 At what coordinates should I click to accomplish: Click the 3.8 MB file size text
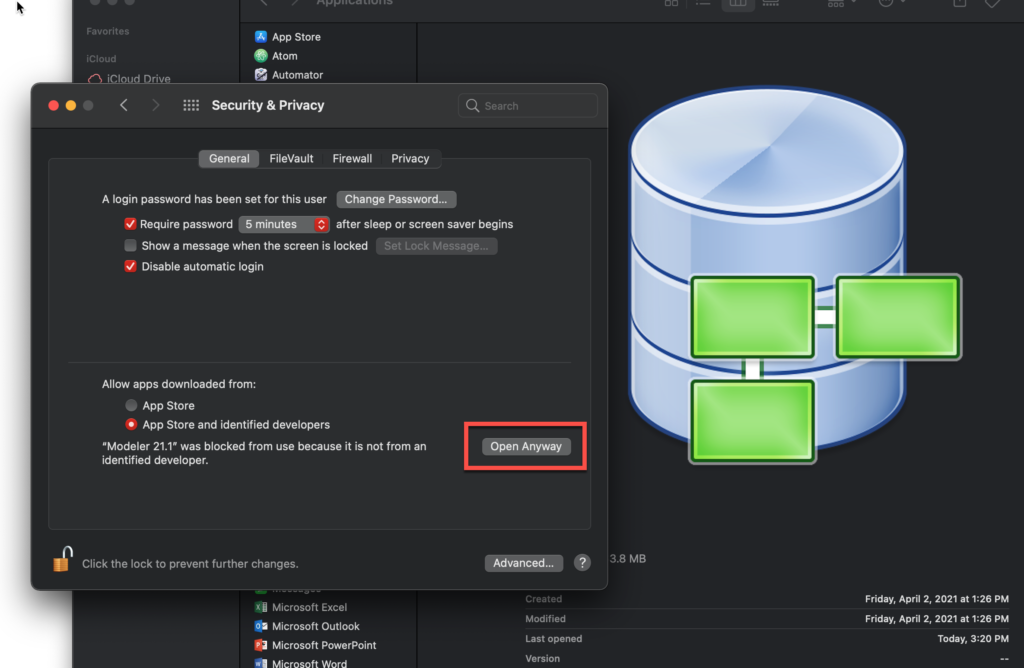click(628, 559)
